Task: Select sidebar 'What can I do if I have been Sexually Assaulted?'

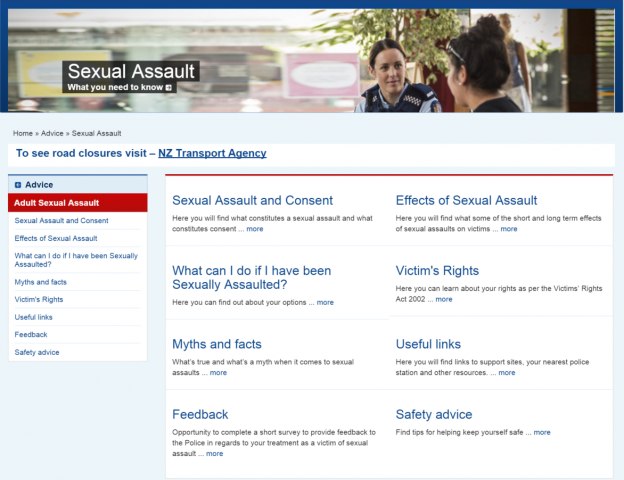Action: coord(76,260)
